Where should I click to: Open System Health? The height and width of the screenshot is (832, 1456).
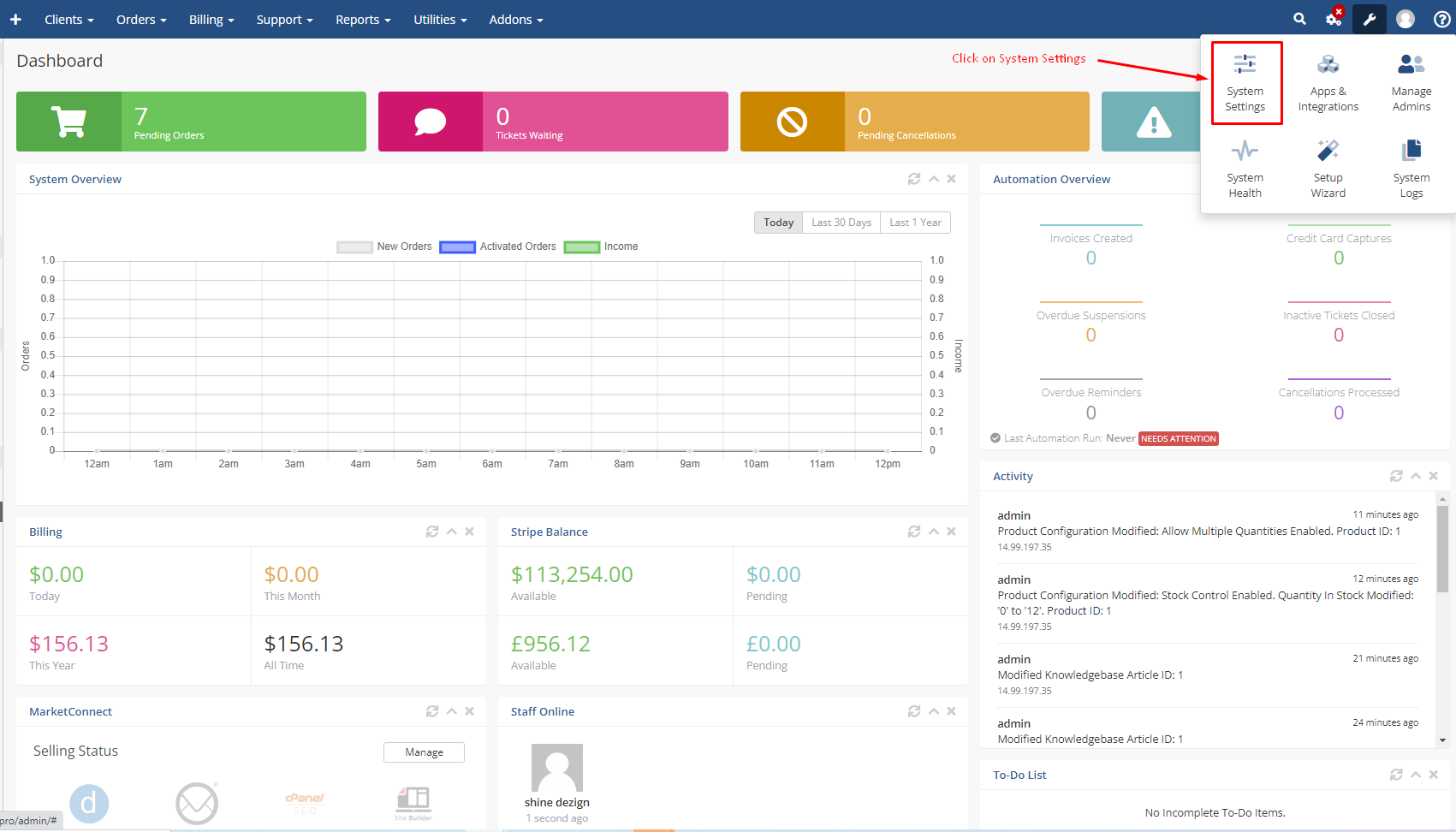tap(1245, 169)
